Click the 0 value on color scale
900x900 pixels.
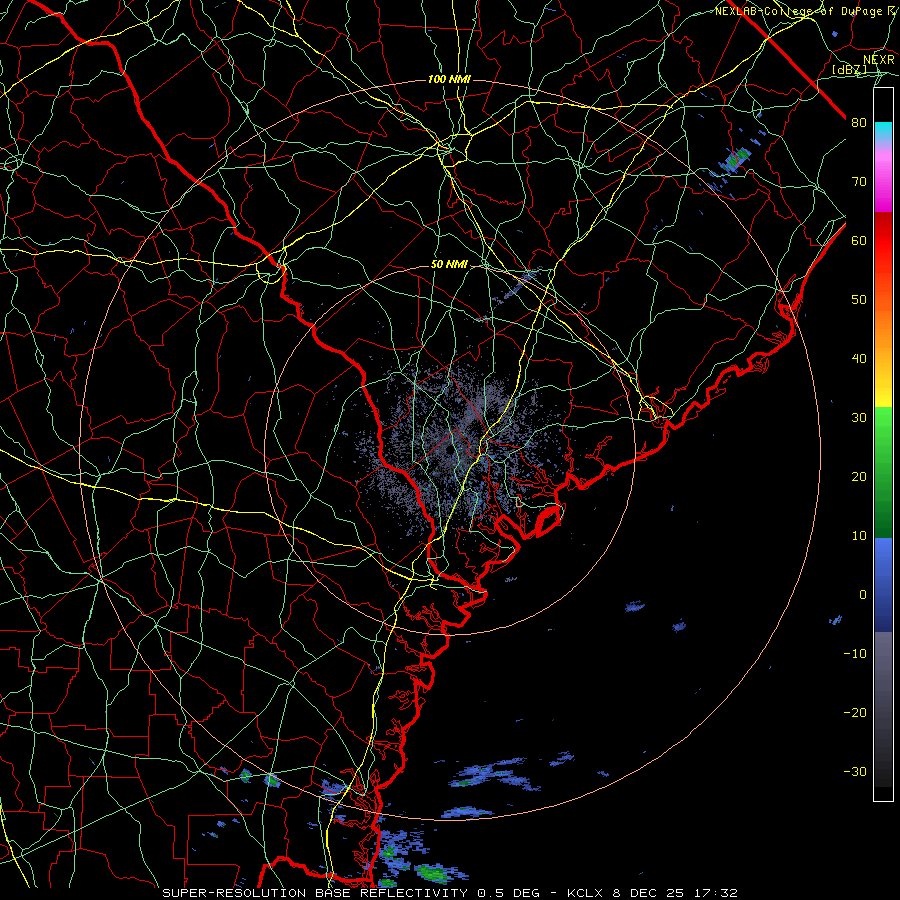tap(862, 595)
